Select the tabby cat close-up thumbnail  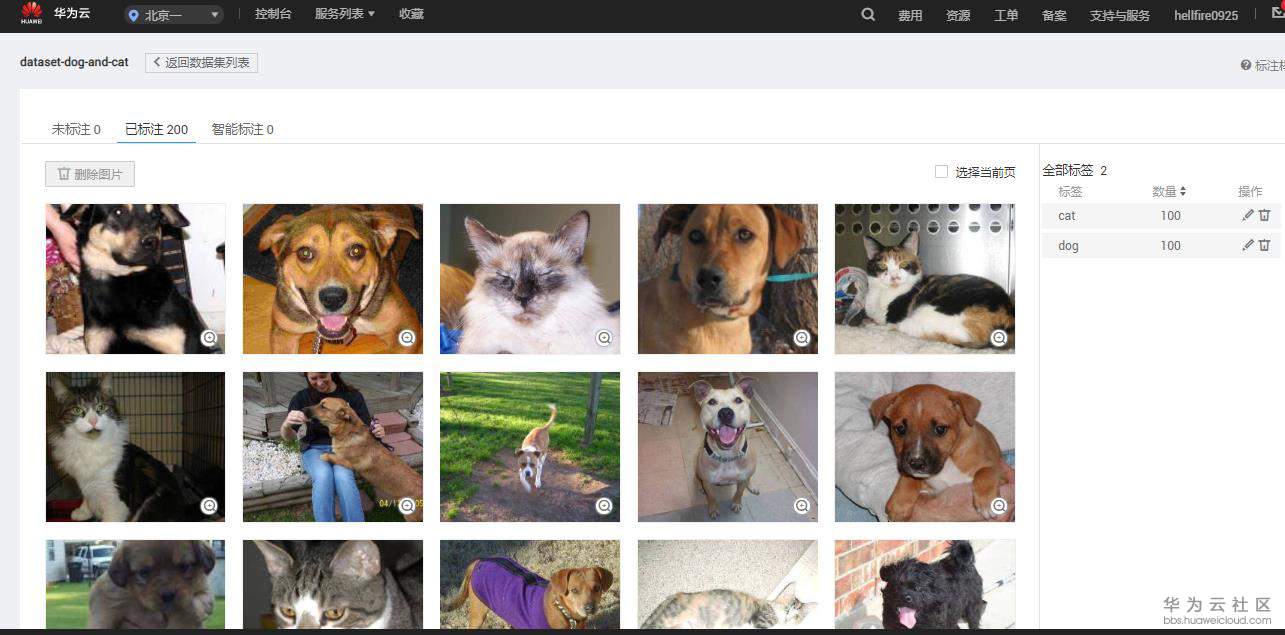click(x=333, y=585)
